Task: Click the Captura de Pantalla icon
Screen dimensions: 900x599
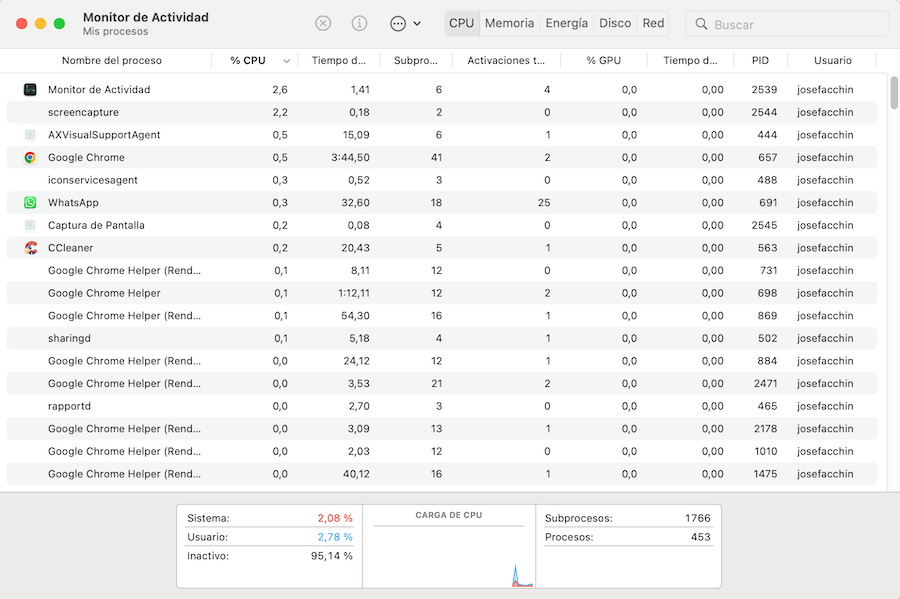Action: coord(30,225)
